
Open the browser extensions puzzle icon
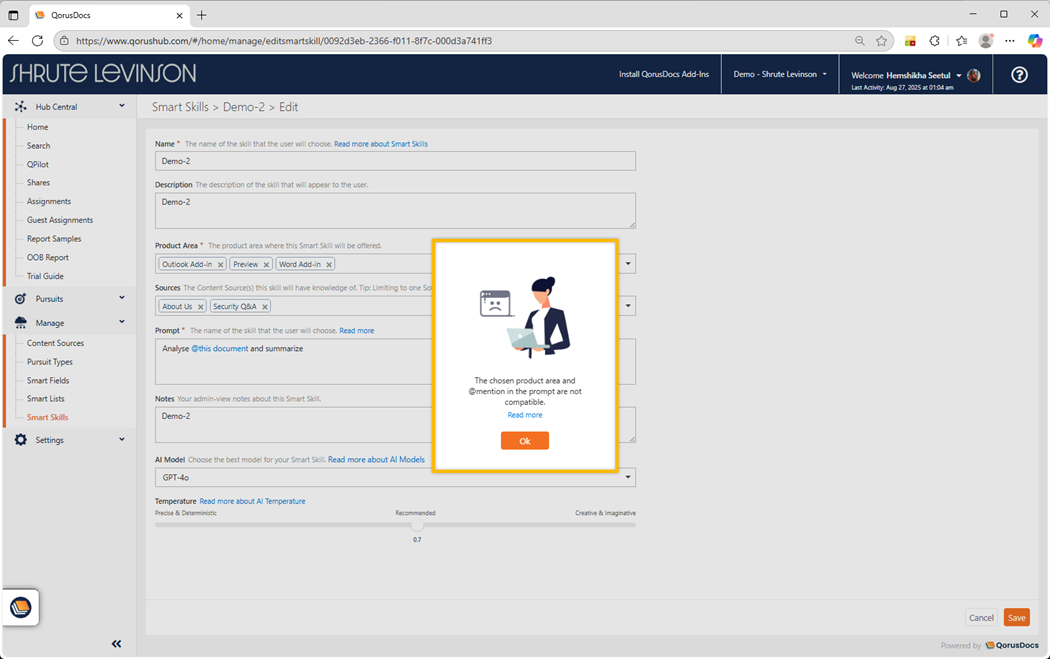[934, 41]
